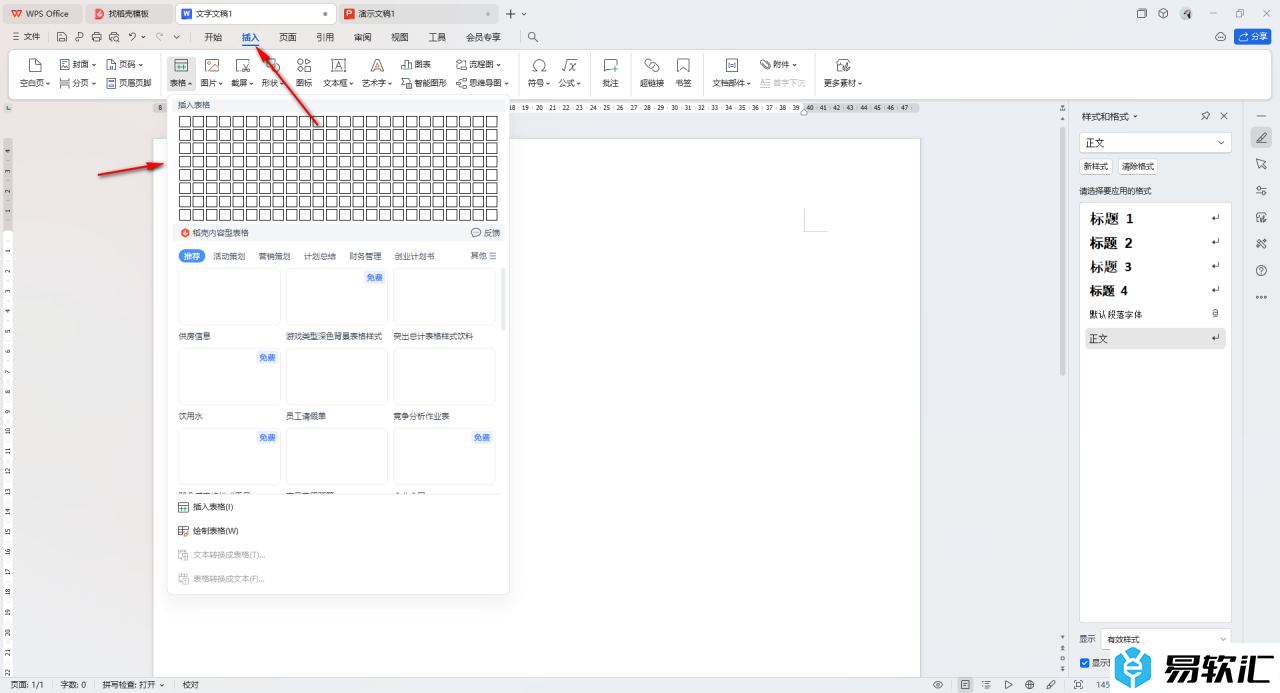Switch to web layout globe icon in status bar
Viewport: 1280px width, 693px height.
(1029, 685)
